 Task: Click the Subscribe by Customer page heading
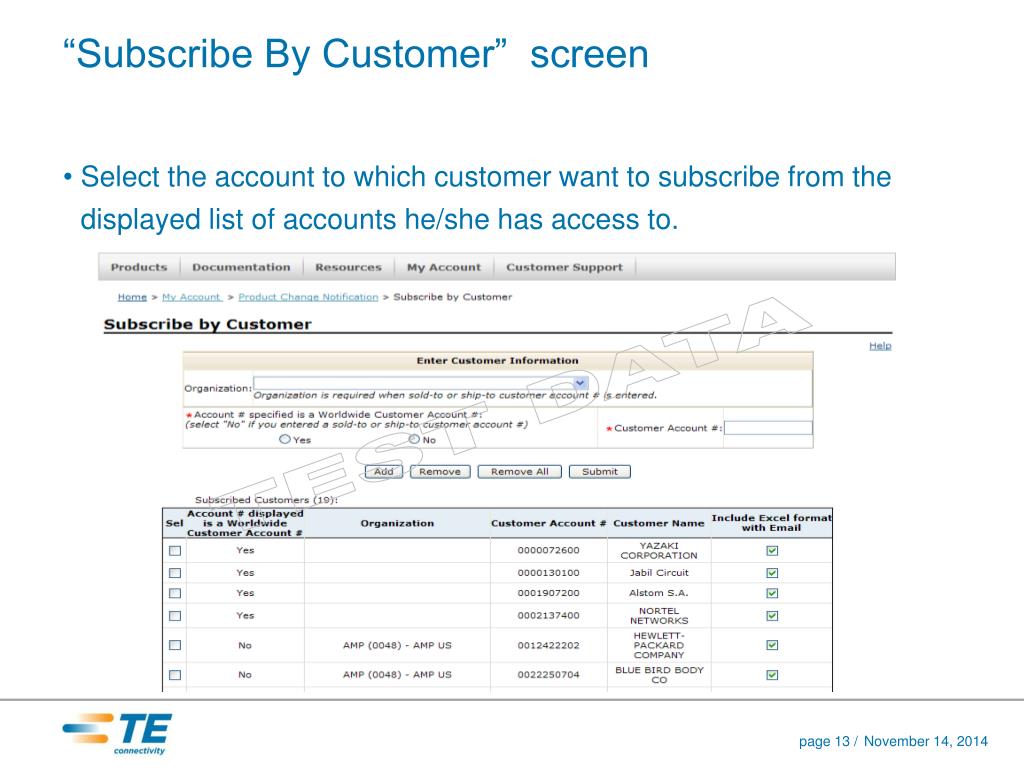[x=208, y=325]
